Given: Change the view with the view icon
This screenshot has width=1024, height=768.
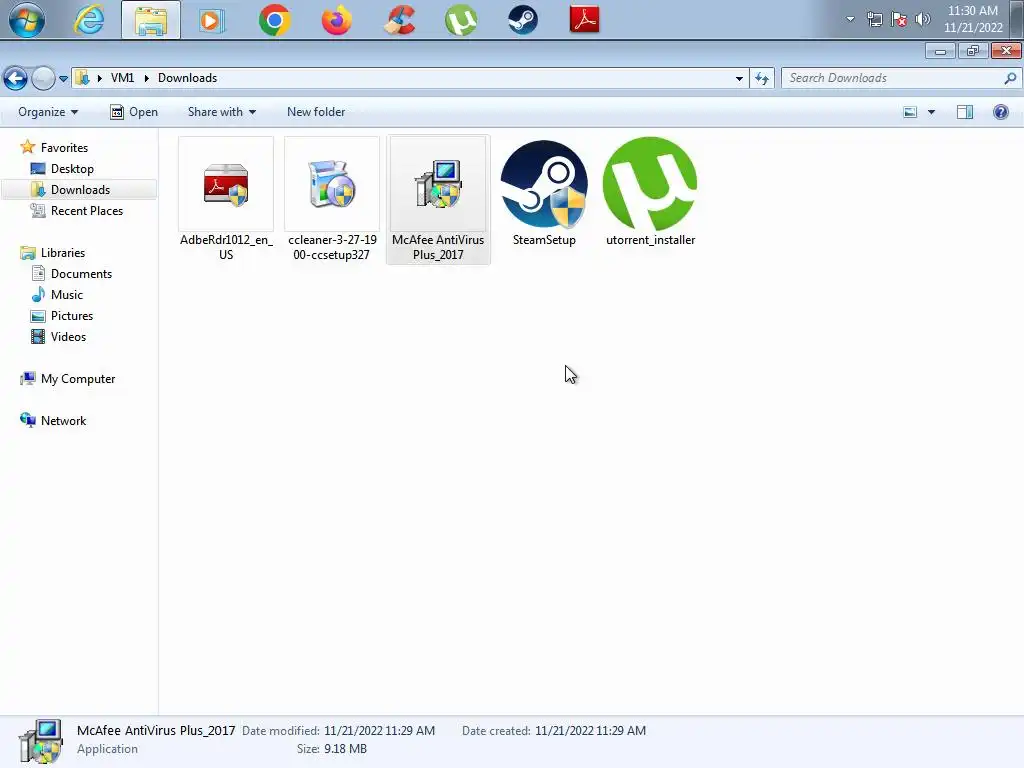Looking at the screenshot, I should point(910,112).
